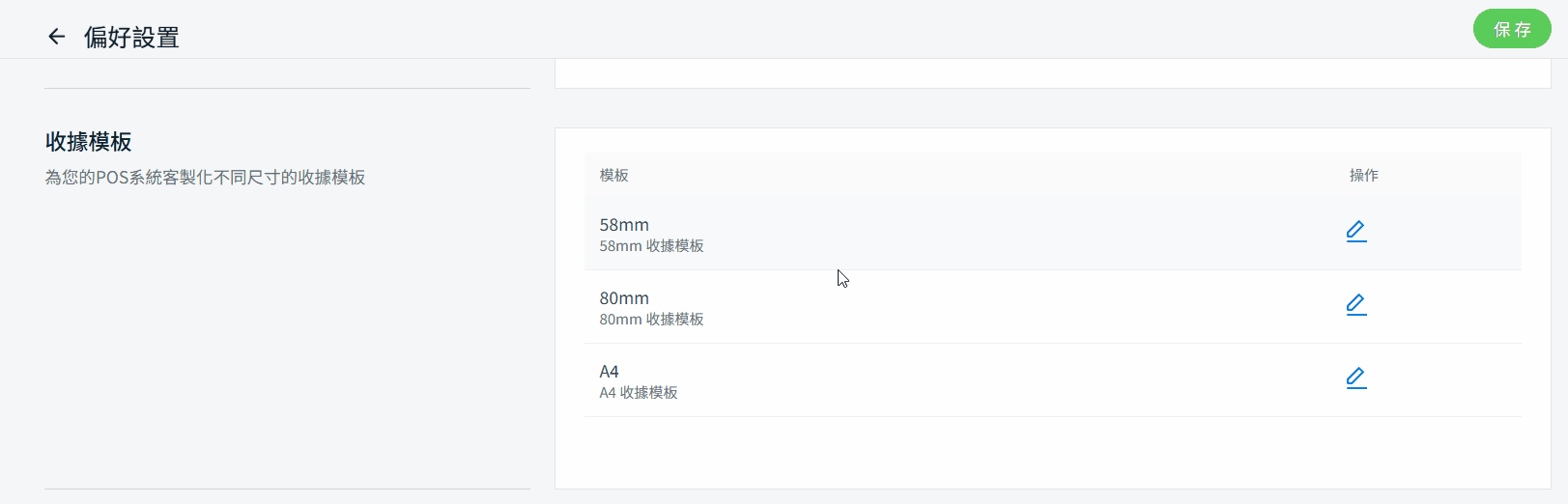Click the 收據模板 section heading
This screenshot has height=504, width=1568.
(x=88, y=142)
